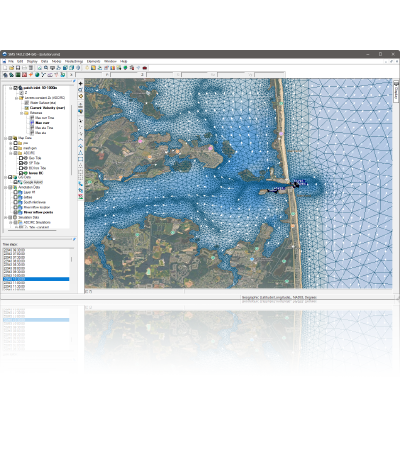Collapse the Simulation Data tree node
Image resolution: width=400 pixels, height=450 pixels.
click(x=6, y=217)
